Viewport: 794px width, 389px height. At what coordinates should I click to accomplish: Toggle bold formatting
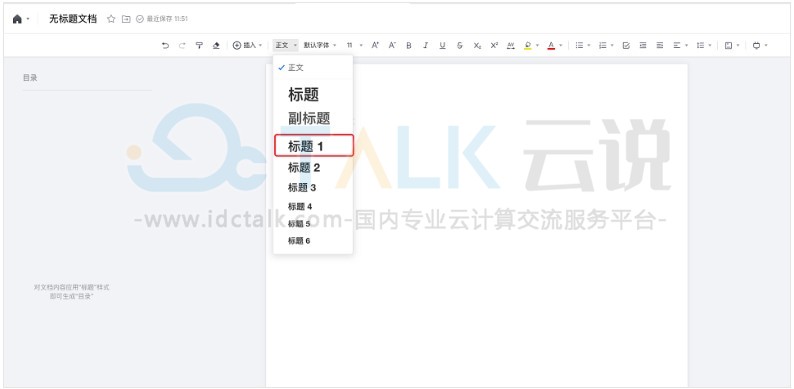point(409,46)
